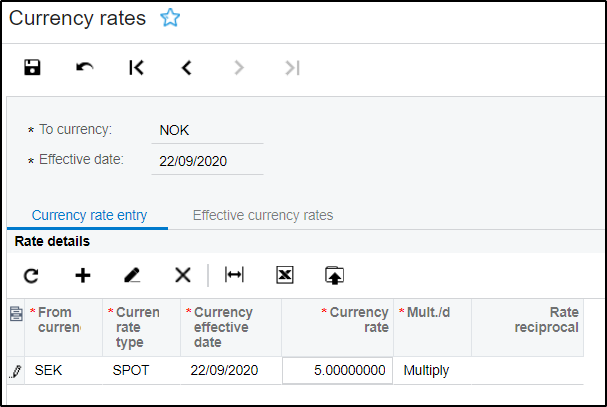Delete the selected rate row
This screenshot has height=407, width=607.
point(182,275)
